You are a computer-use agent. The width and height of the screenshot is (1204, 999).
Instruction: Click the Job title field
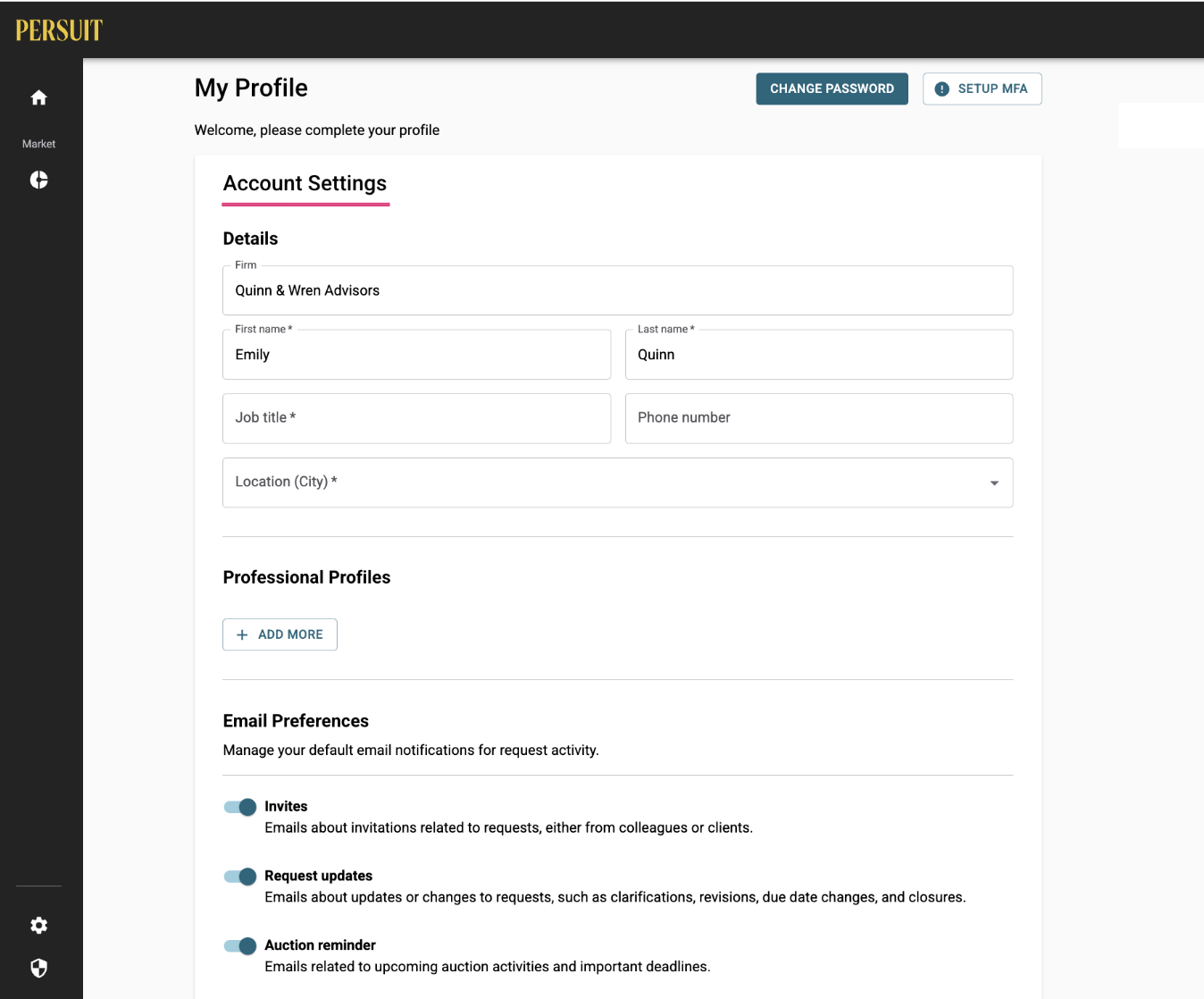click(416, 418)
